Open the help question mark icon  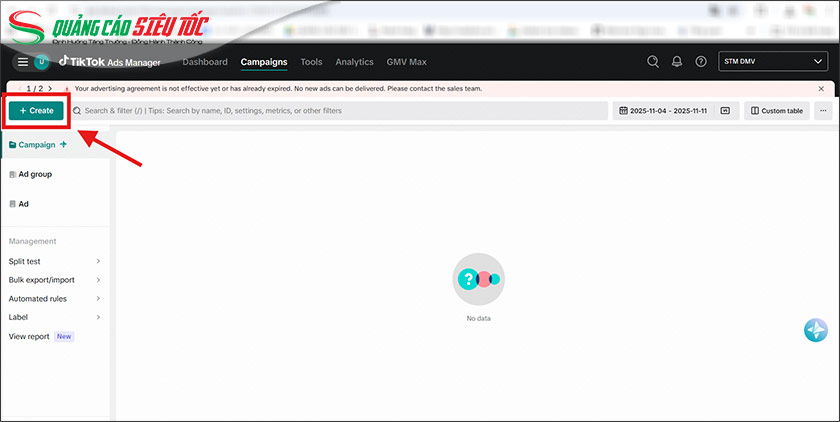click(700, 62)
